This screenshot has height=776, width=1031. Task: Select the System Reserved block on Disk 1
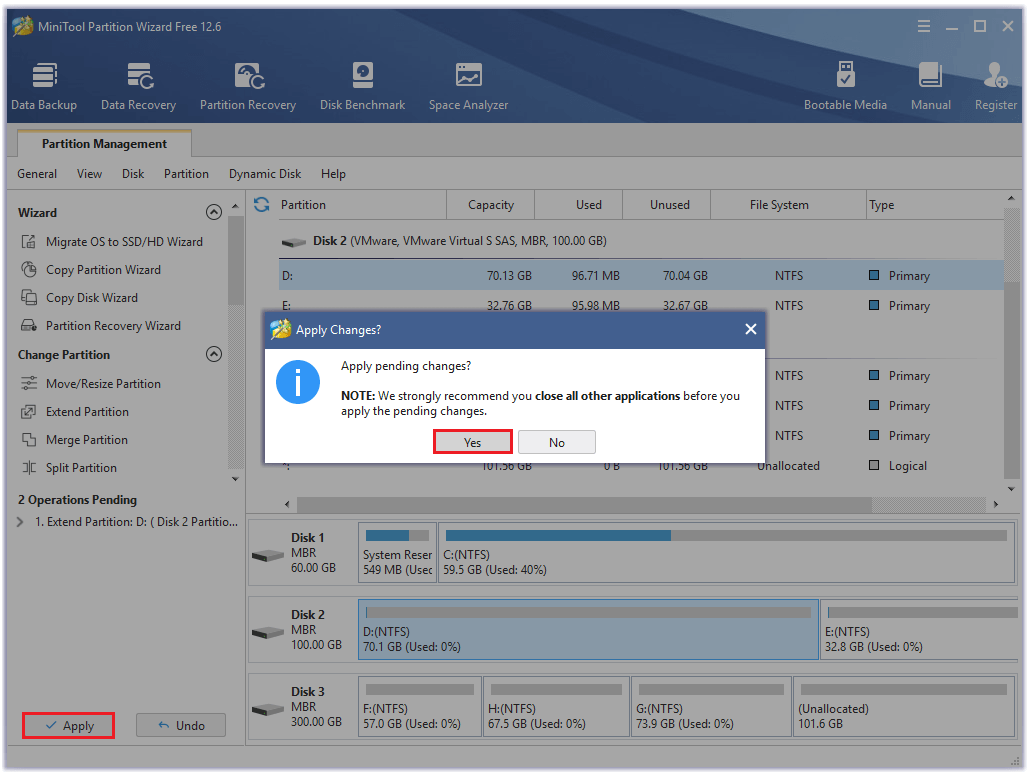[397, 552]
